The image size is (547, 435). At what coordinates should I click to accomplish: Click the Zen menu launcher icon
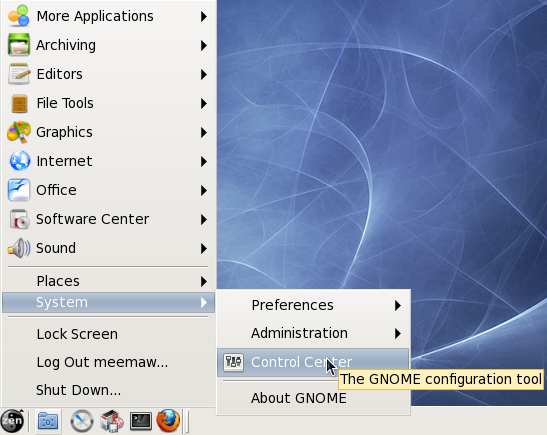tap(13, 421)
